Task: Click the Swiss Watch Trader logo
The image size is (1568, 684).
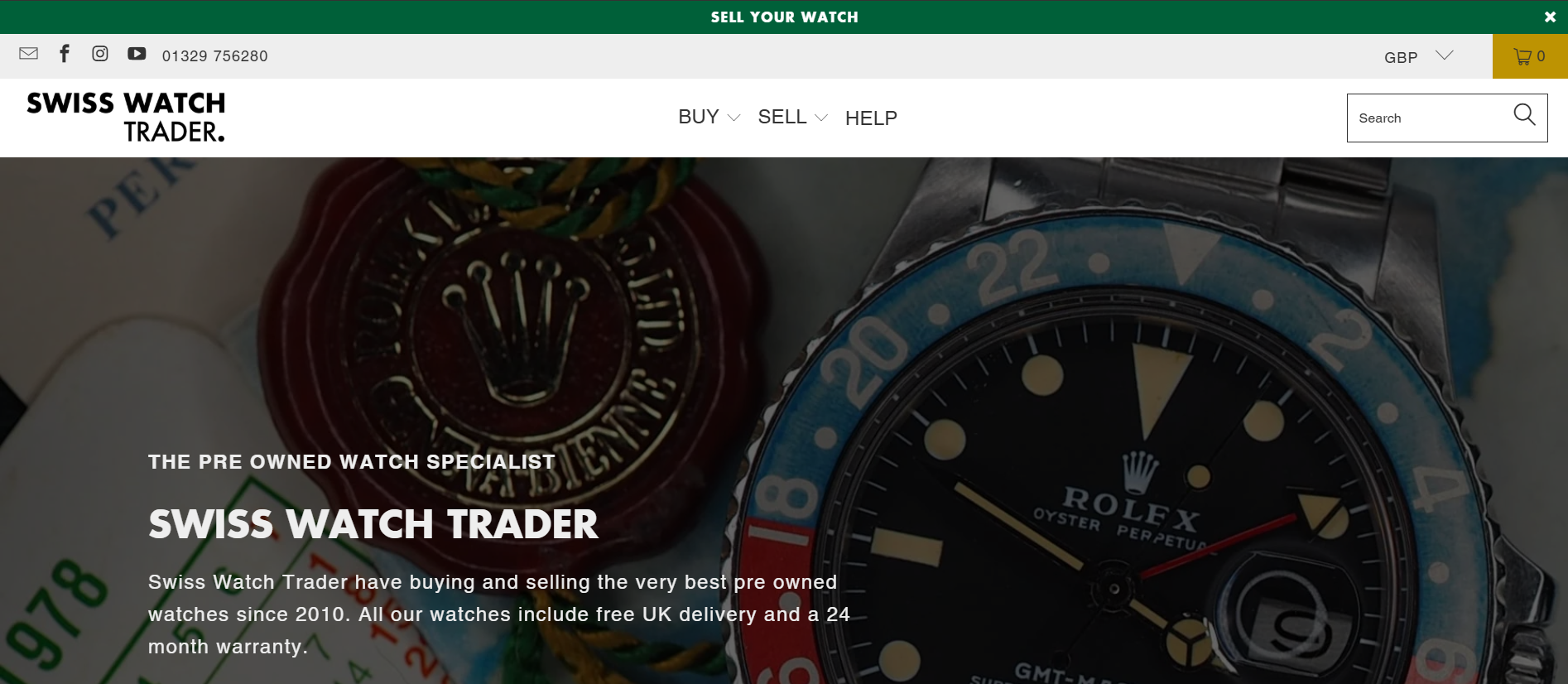Action: point(126,117)
